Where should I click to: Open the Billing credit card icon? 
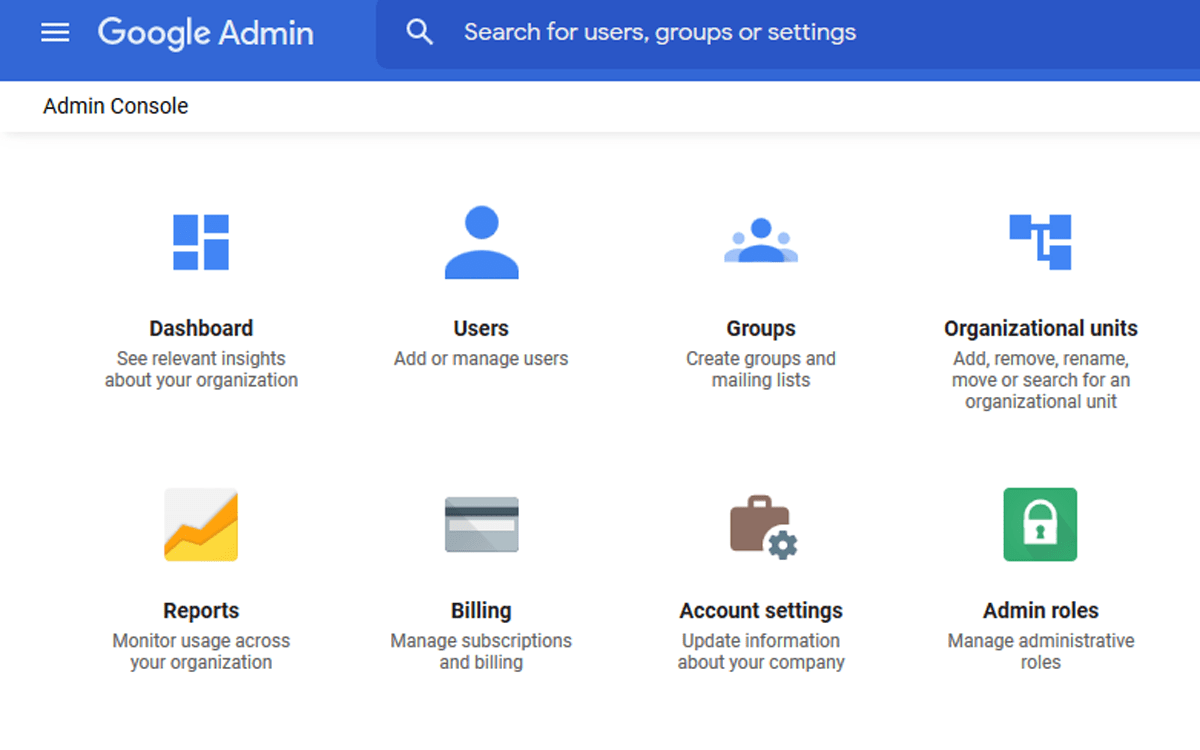click(481, 524)
